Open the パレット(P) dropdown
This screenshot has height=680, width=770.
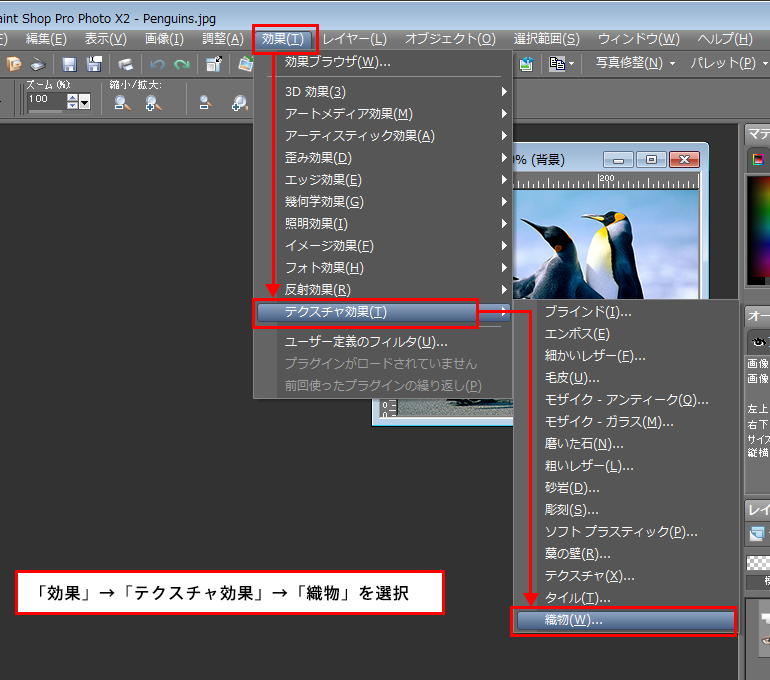coord(729,63)
